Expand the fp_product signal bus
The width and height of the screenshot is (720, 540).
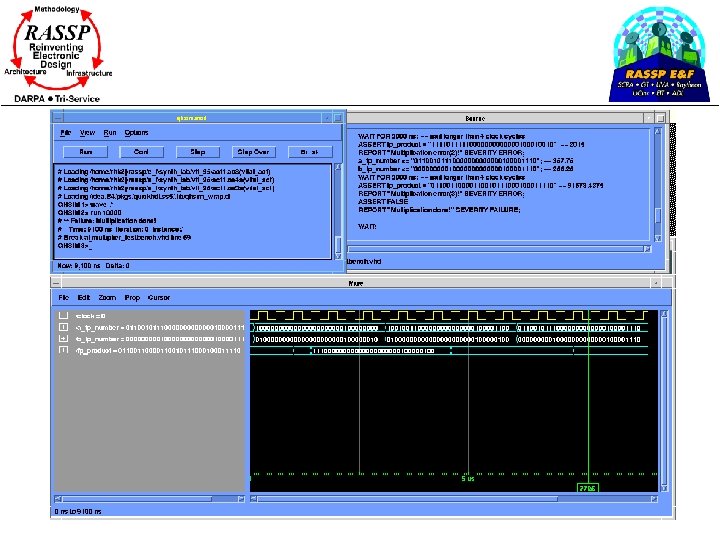pyautogui.click(x=63, y=350)
